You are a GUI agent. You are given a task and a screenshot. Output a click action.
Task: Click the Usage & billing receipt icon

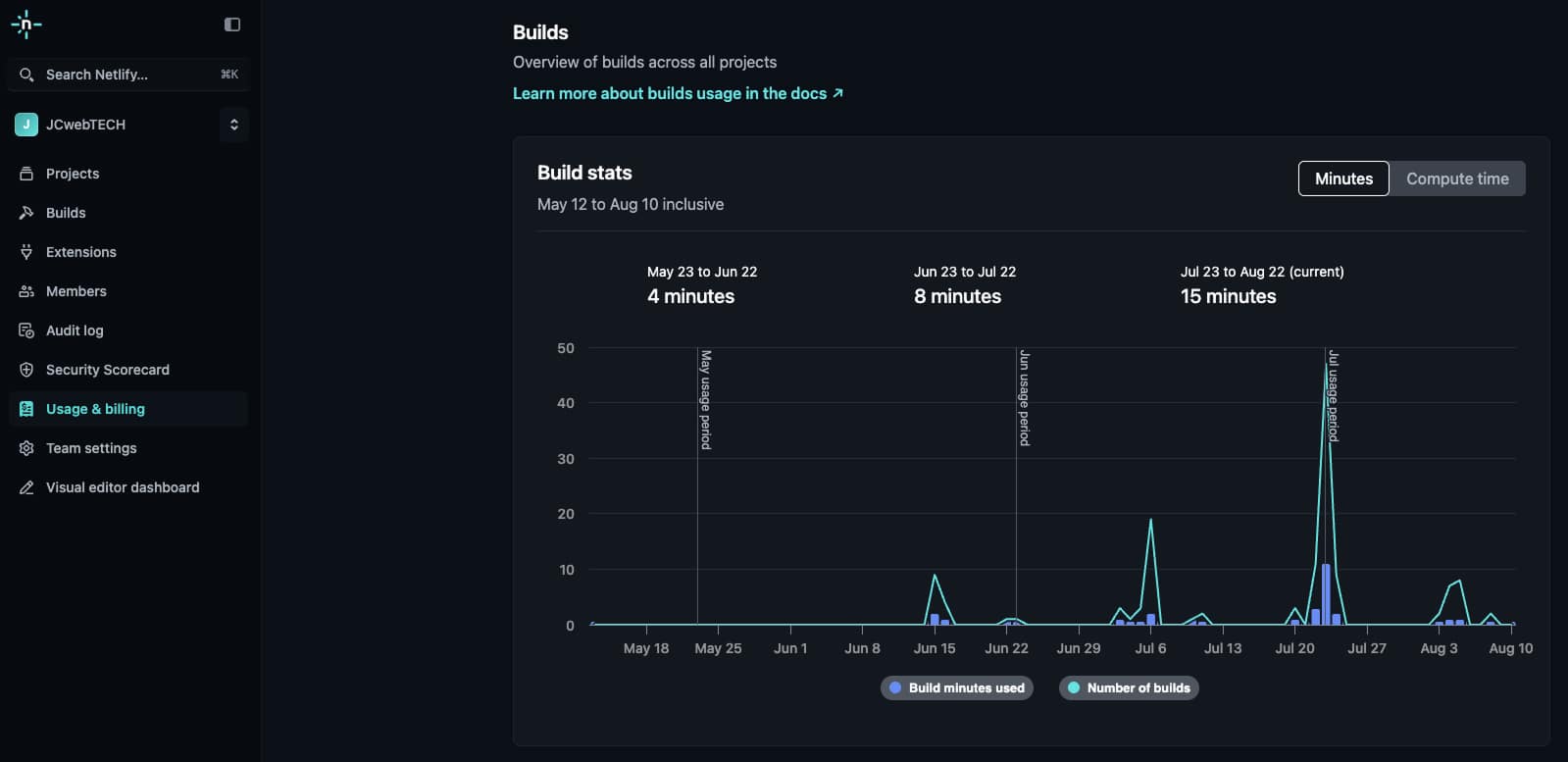(26, 409)
